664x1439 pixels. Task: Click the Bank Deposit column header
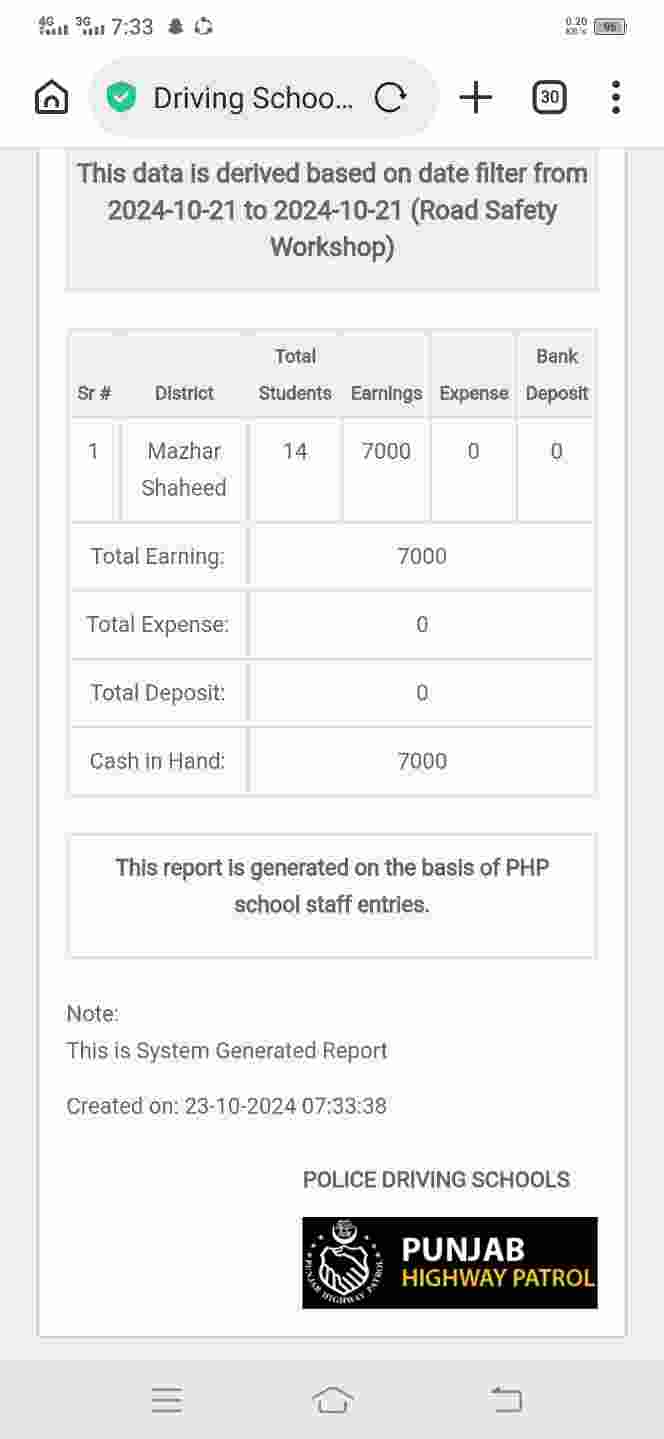click(x=557, y=375)
